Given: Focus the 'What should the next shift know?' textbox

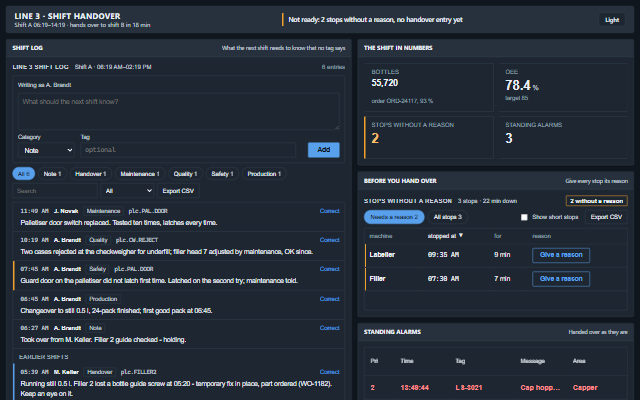Looking at the screenshot, I should tap(178, 111).
